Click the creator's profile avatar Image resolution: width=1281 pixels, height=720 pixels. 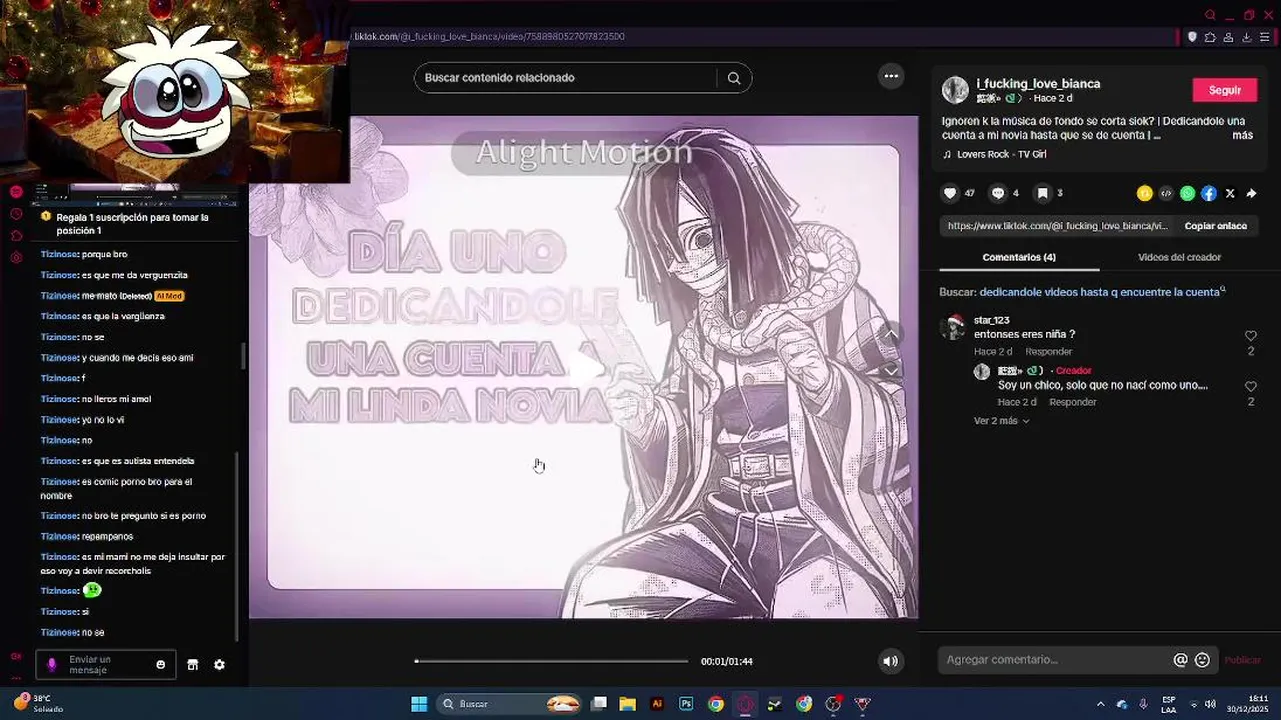955,90
